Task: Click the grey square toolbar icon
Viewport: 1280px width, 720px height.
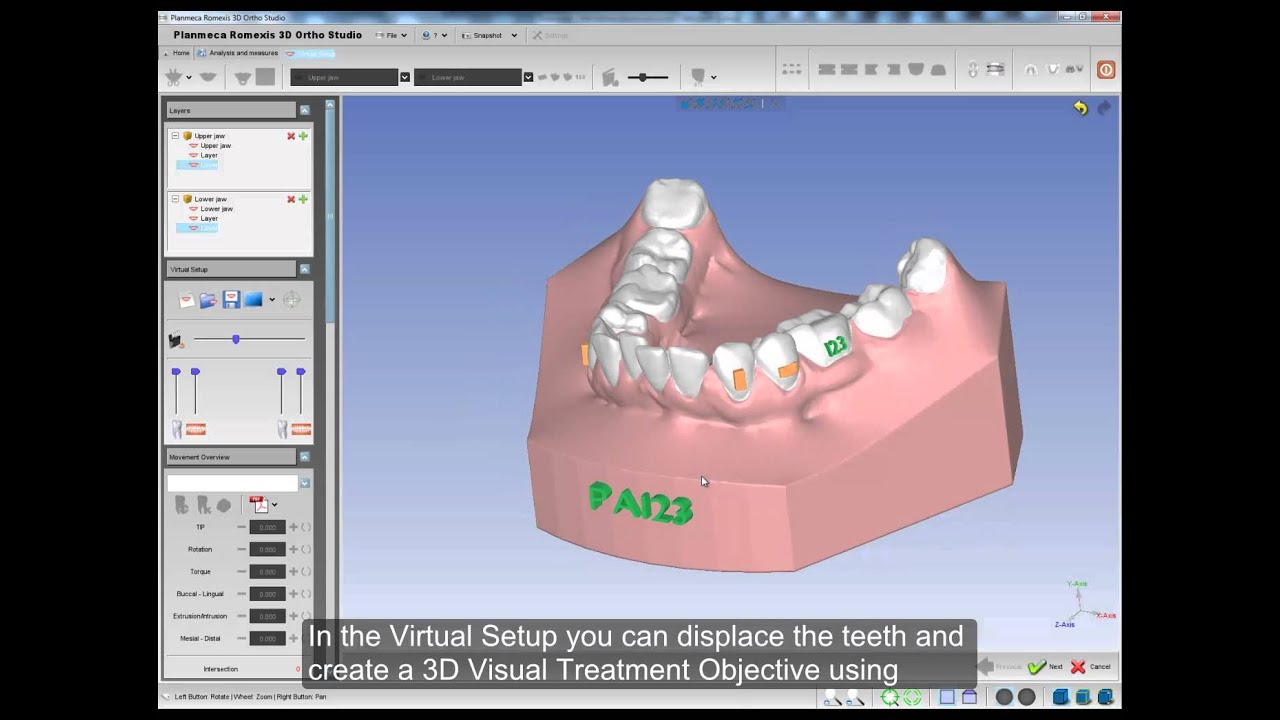Action: [x=265, y=77]
